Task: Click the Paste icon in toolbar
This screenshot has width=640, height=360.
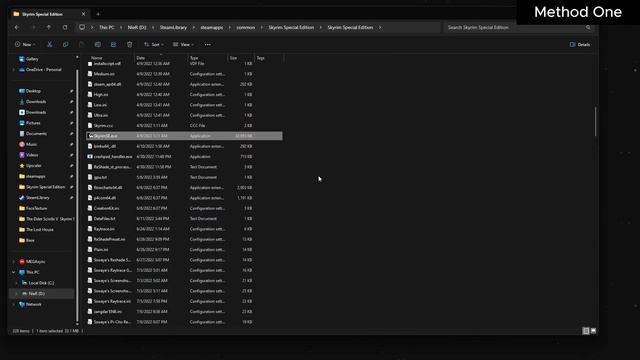Action: pyautogui.click(x=81, y=44)
